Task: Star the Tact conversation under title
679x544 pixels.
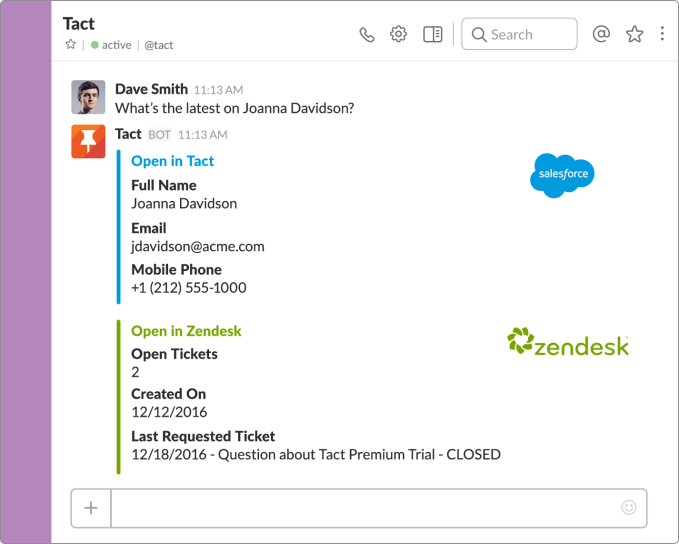Action: [71, 45]
